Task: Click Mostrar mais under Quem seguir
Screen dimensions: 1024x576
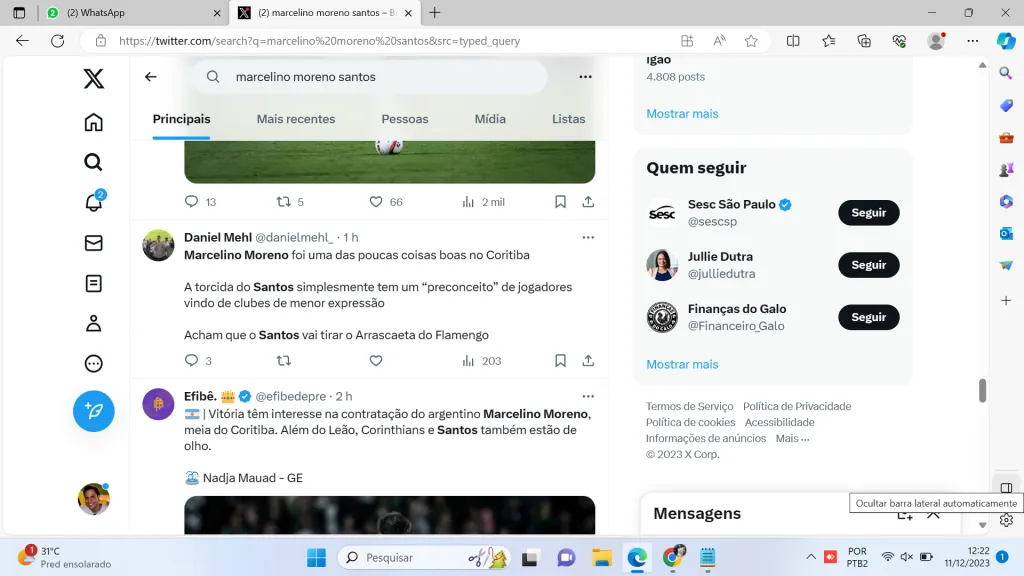Action: click(x=682, y=364)
